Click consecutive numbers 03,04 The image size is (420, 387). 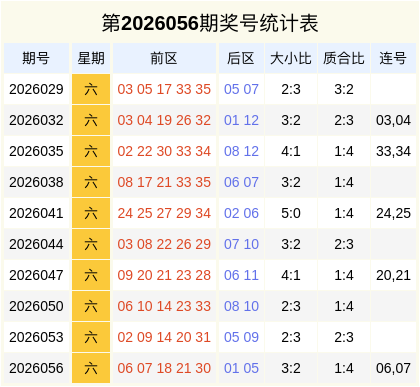[x=393, y=120]
